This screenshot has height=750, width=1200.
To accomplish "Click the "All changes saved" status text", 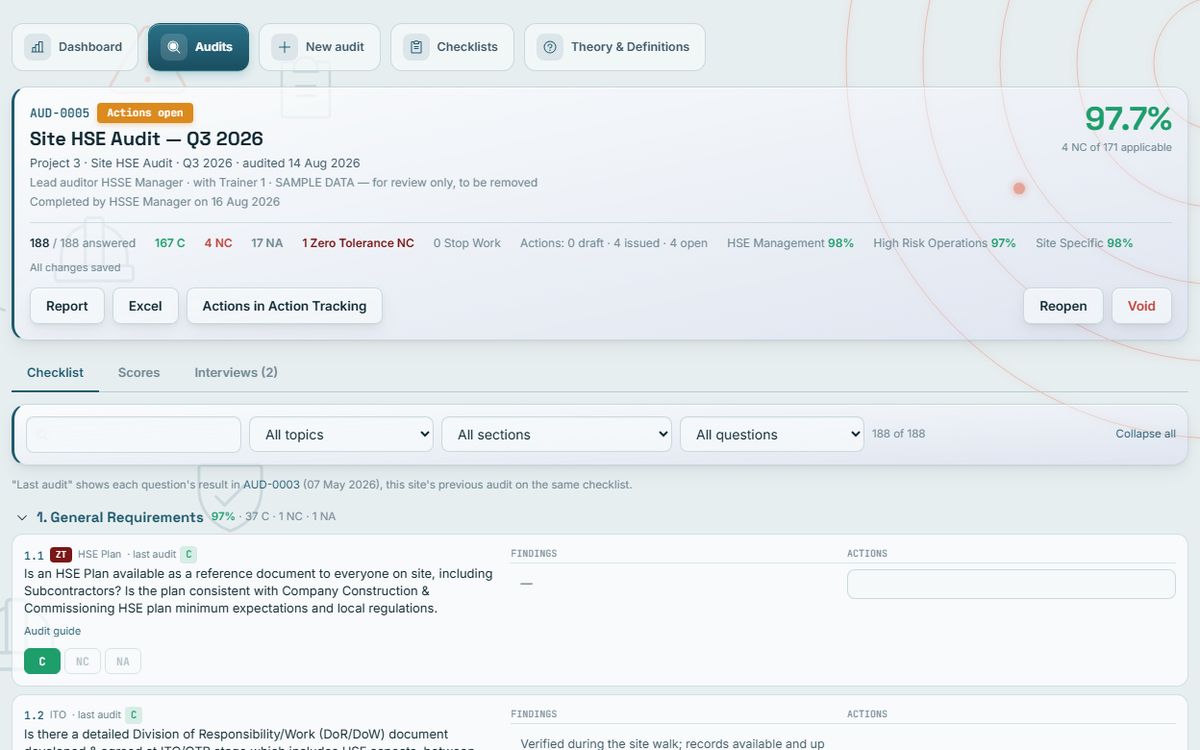I will coord(75,268).
